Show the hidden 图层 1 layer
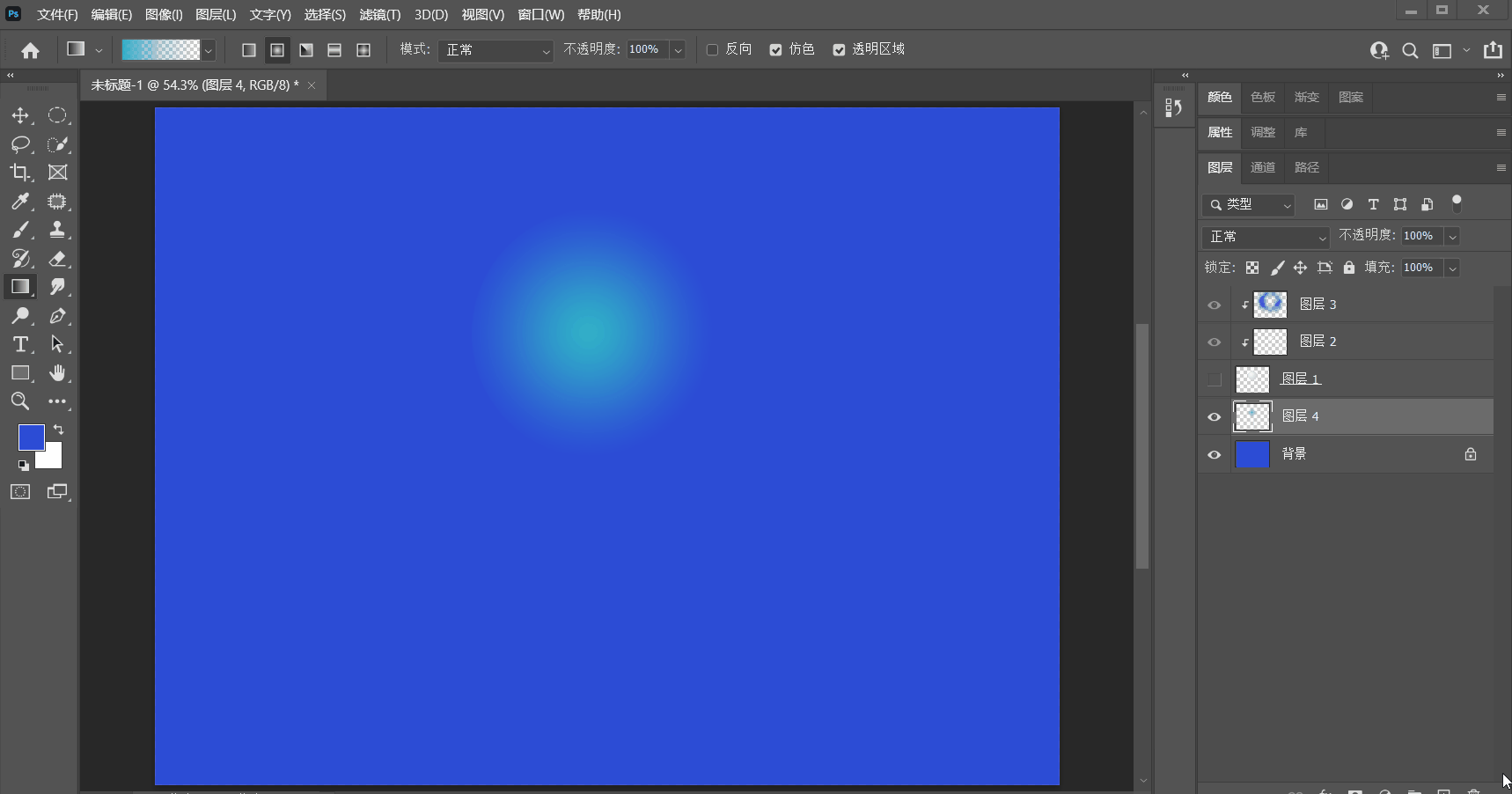The height and width of the screenshot is (794, 1512). coord(1215,379)
